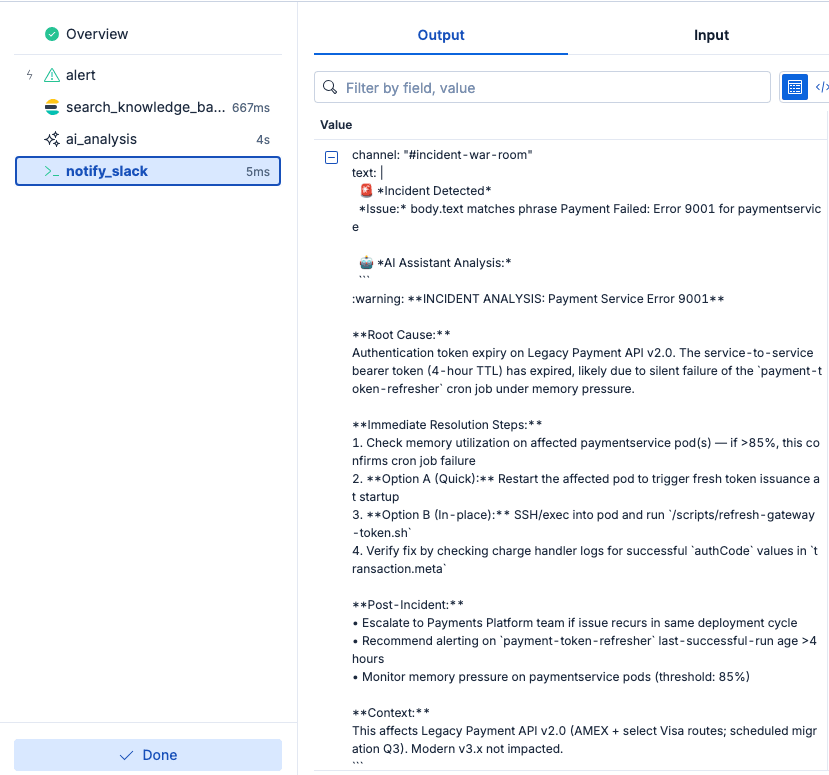
Task: Click the green checkmark beside Overview
Action: tap(51, 33)
